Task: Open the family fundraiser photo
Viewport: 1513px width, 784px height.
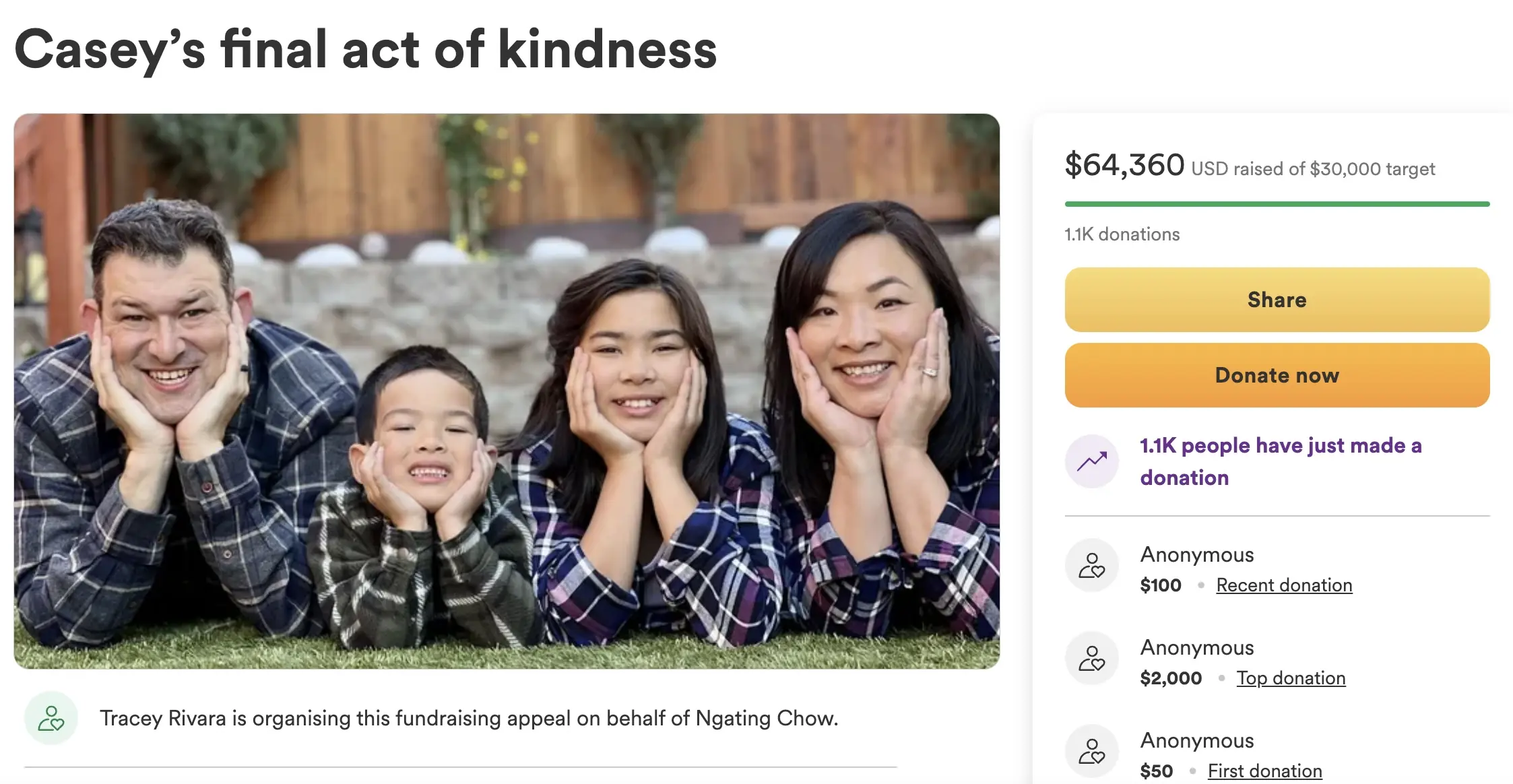Action: click(507, 391)
